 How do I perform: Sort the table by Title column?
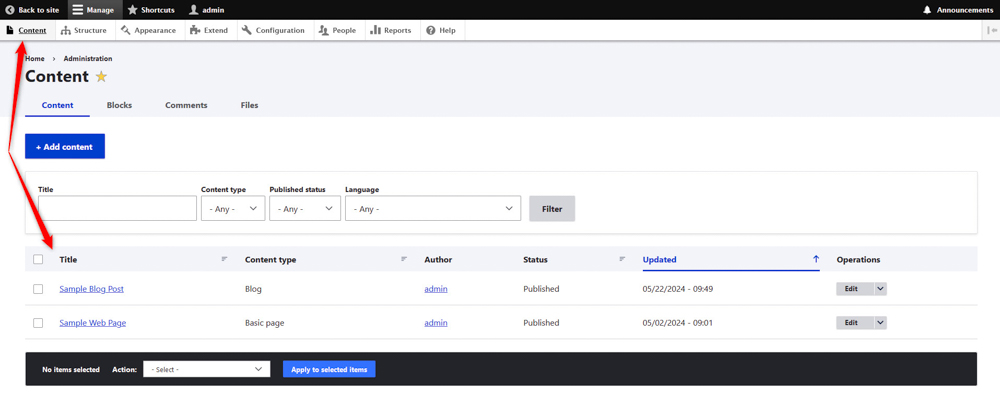pos(68,259)
